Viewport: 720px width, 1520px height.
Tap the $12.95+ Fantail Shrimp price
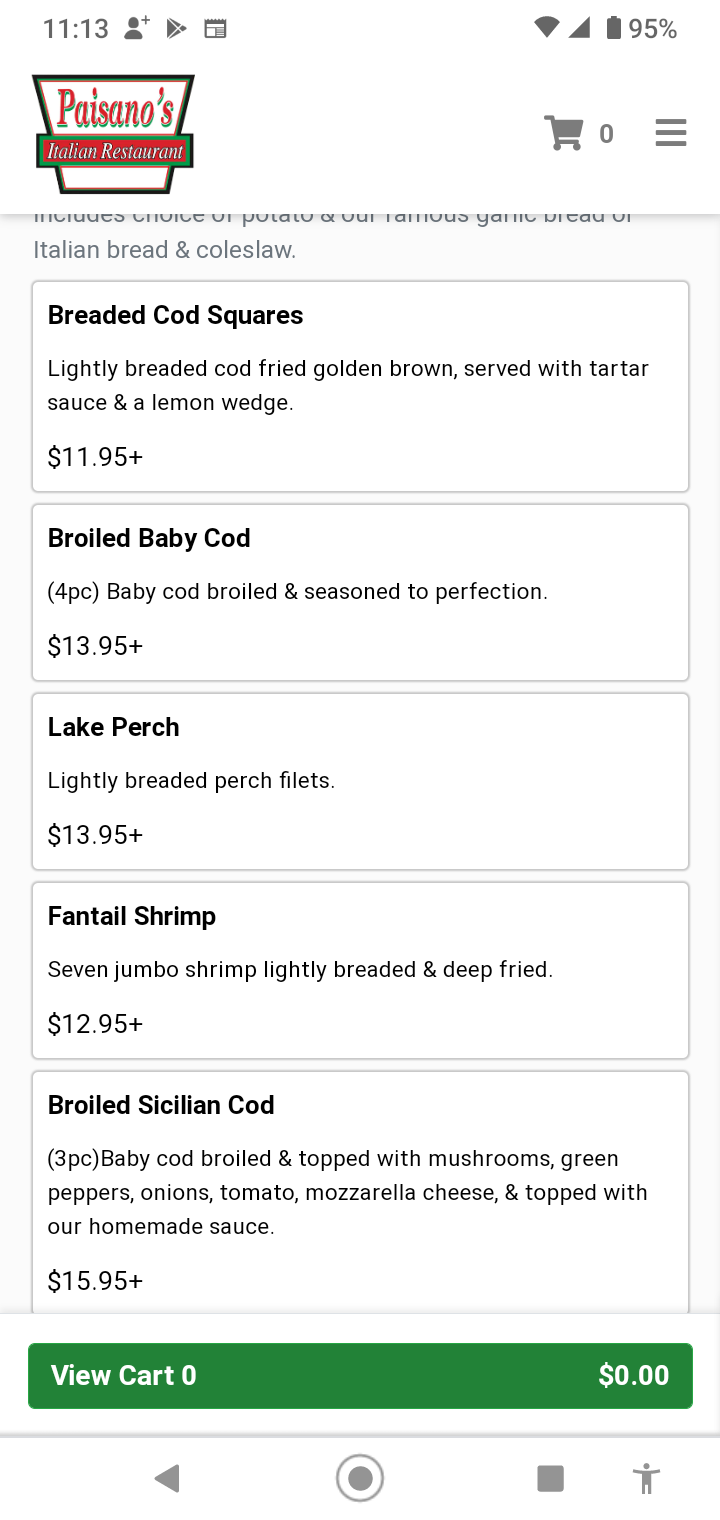96,1024
